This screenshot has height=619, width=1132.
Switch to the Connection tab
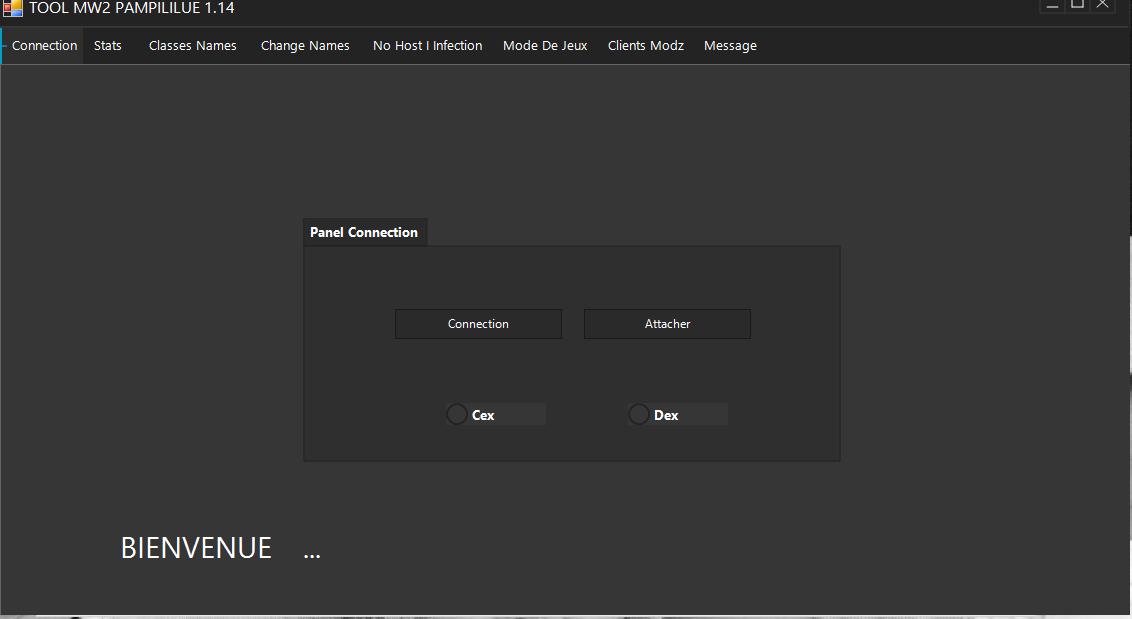click(43, 46)
